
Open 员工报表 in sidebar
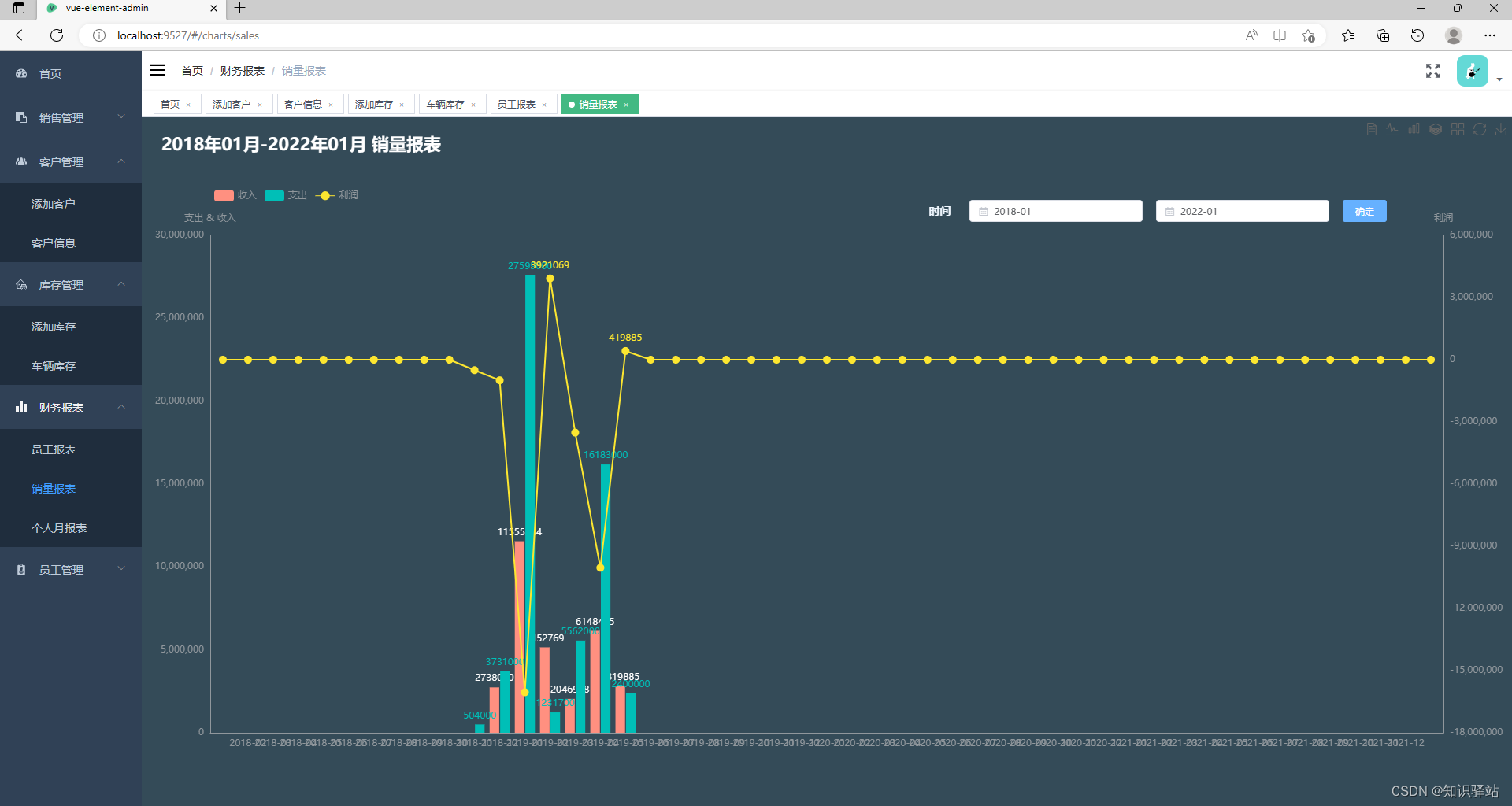71,449
